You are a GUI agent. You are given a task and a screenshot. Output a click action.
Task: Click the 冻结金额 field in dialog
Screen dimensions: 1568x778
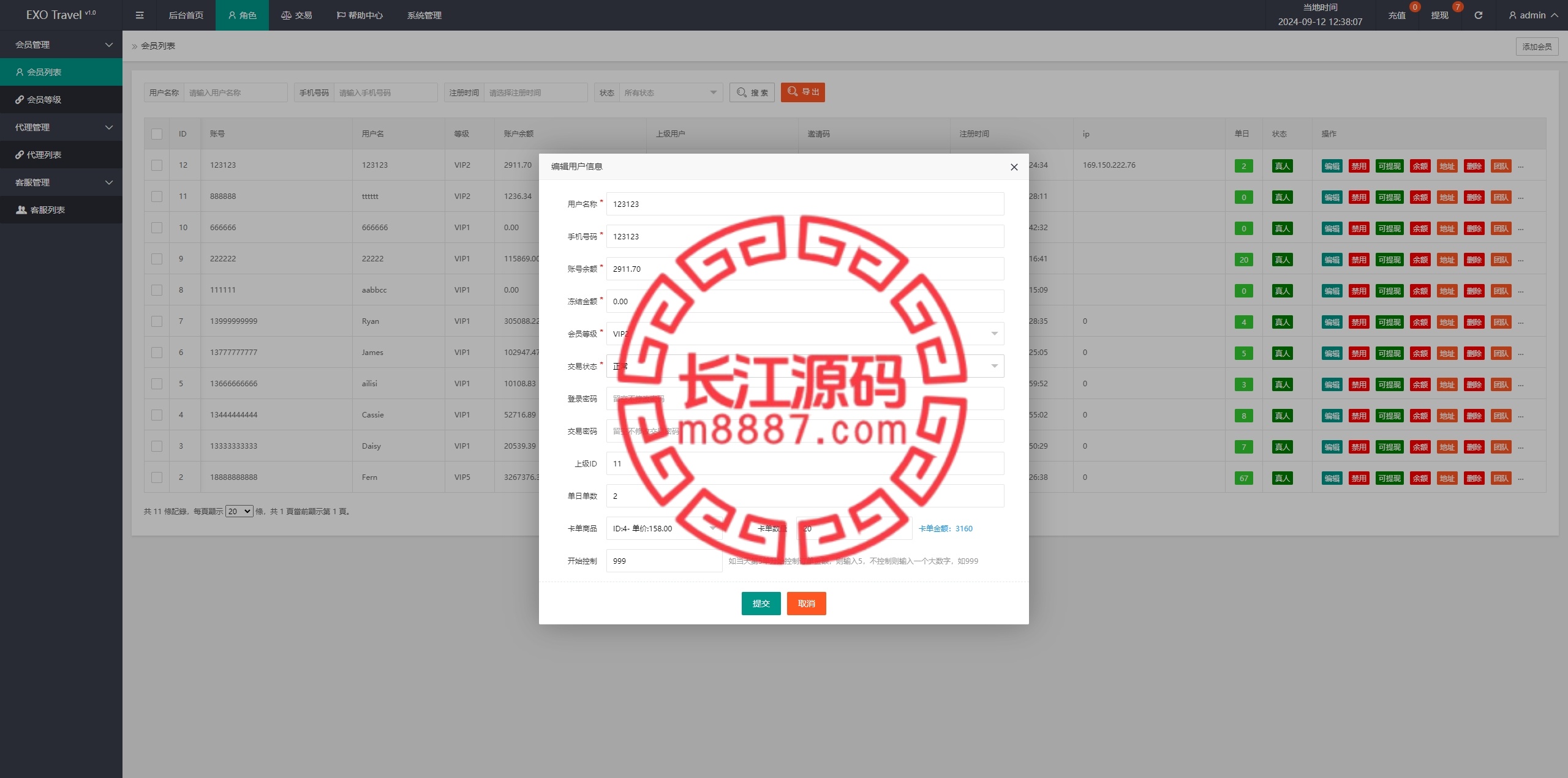tap(805, 301)
